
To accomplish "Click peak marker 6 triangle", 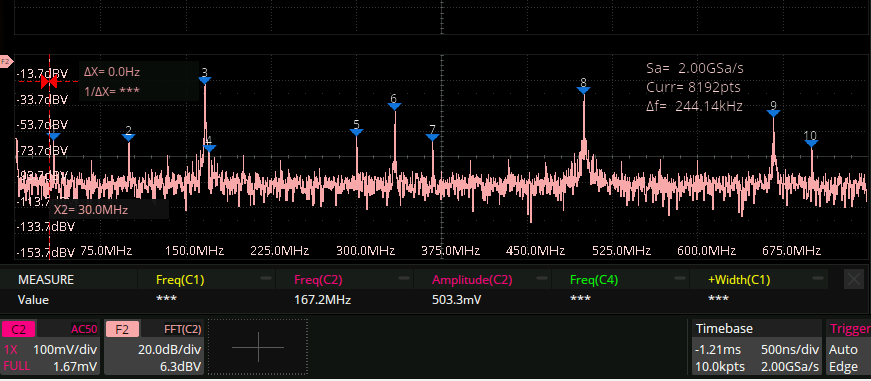I will [x=394, y=107].
